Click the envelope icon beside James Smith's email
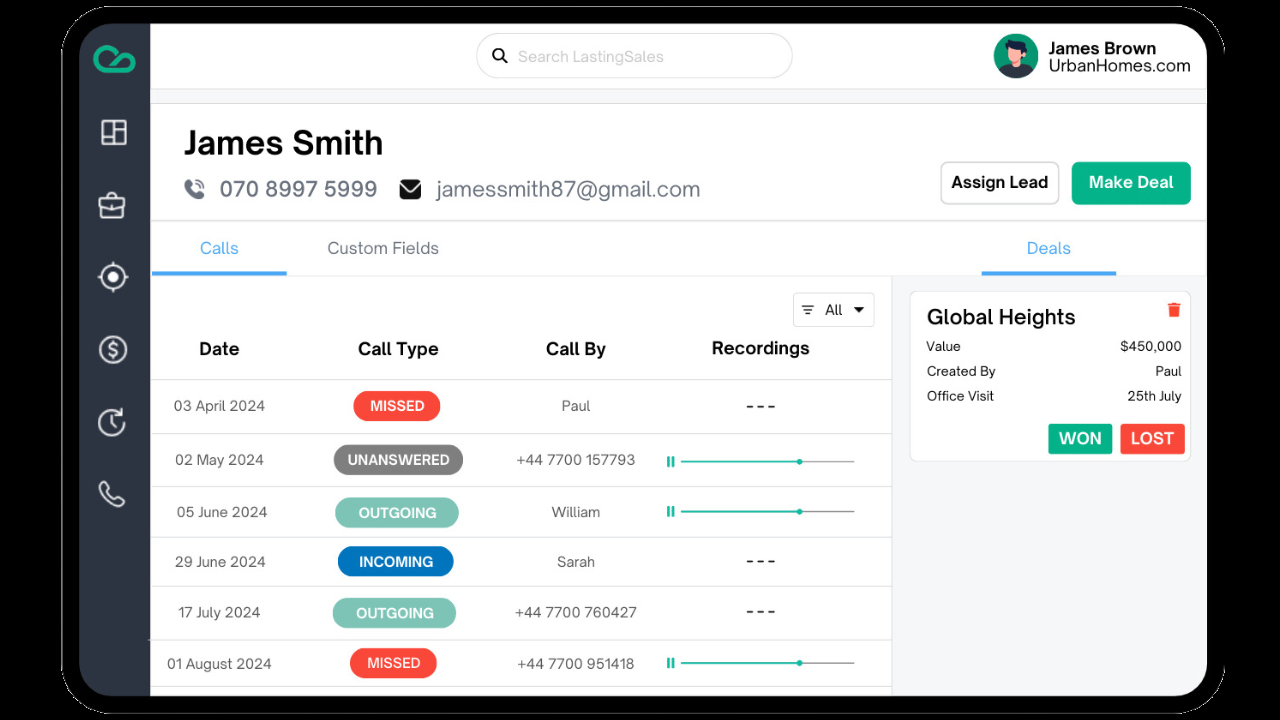Image resolution: width=1280 pixels, height=720 pixels. (410, 188)
